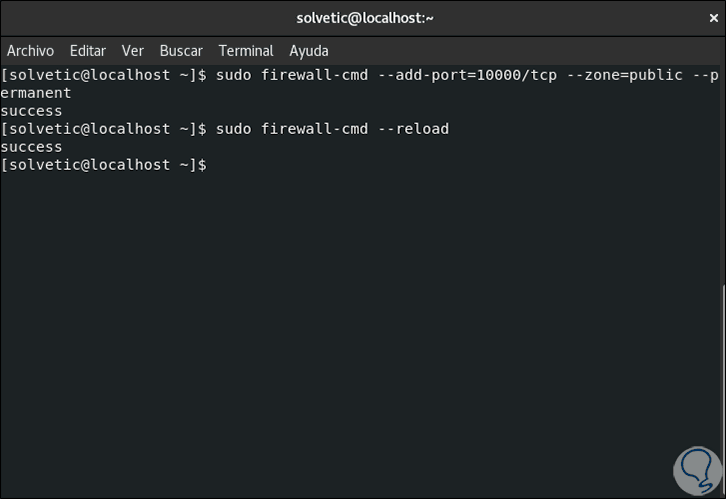This screenshot has width=727, height=499.
Task: Click the wrapped "ermanent" text line
Action: coord(36,93)
